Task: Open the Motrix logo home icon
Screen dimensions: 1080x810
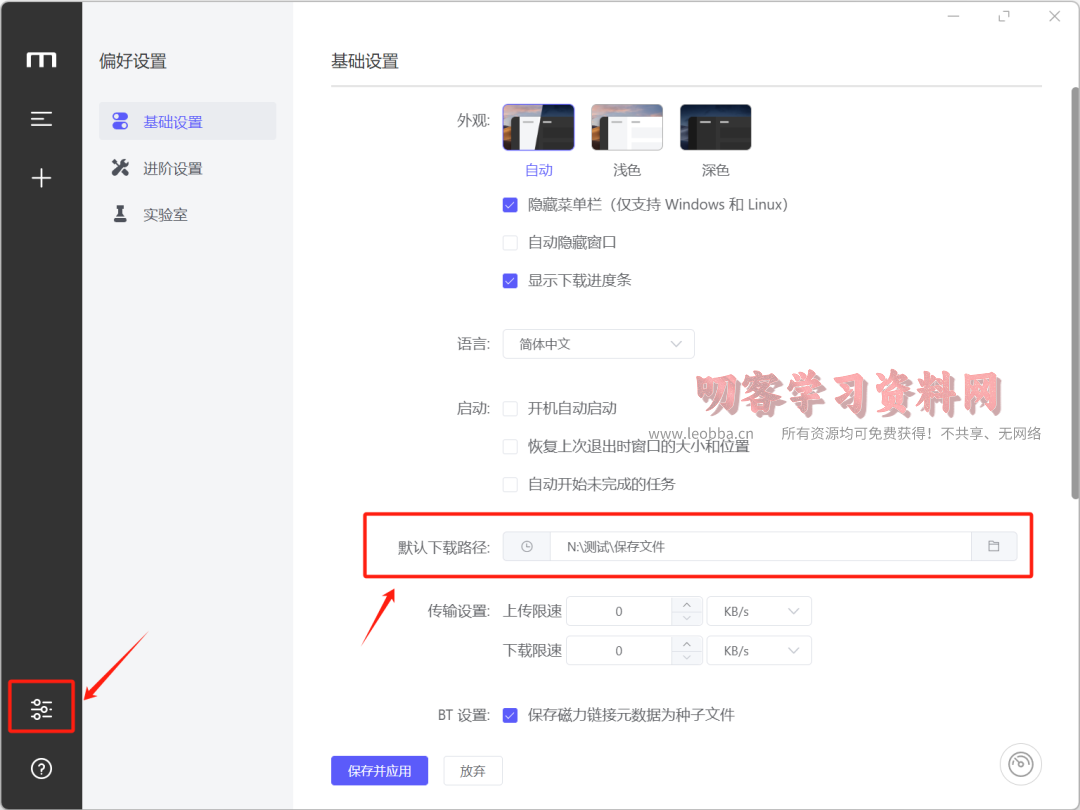Action: click(x=41, y=59)
